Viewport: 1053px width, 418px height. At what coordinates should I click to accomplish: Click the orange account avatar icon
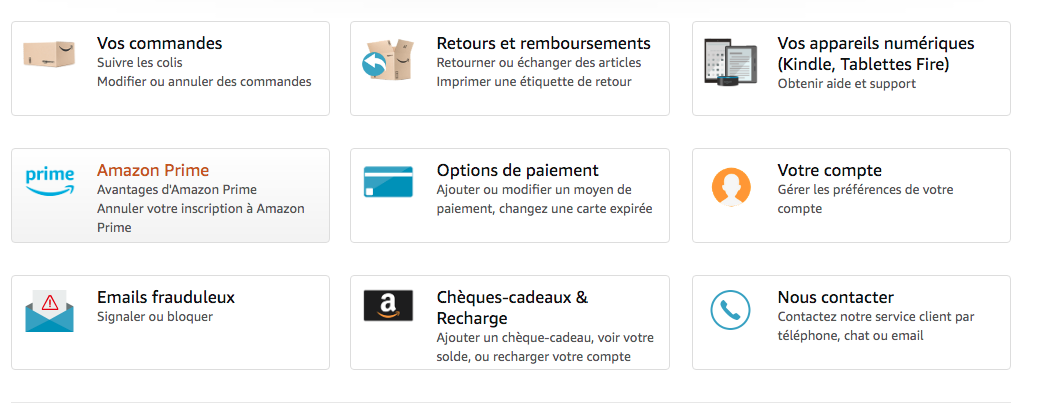731,186
